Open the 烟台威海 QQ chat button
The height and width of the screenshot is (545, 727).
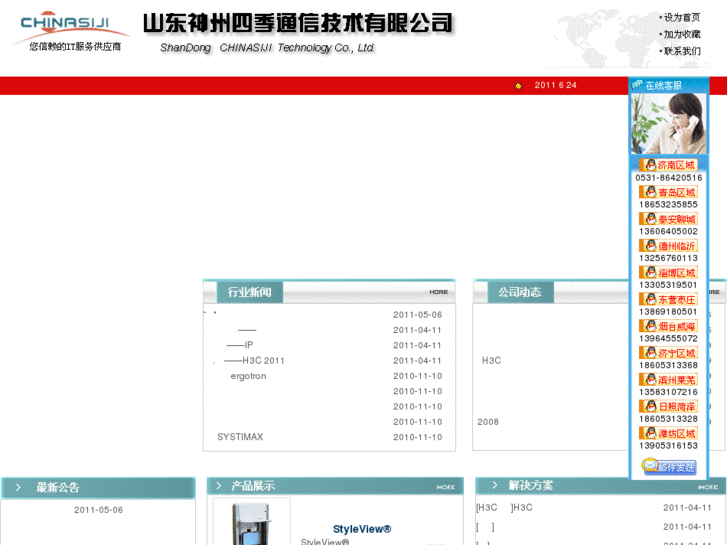[x=668, y=326]
